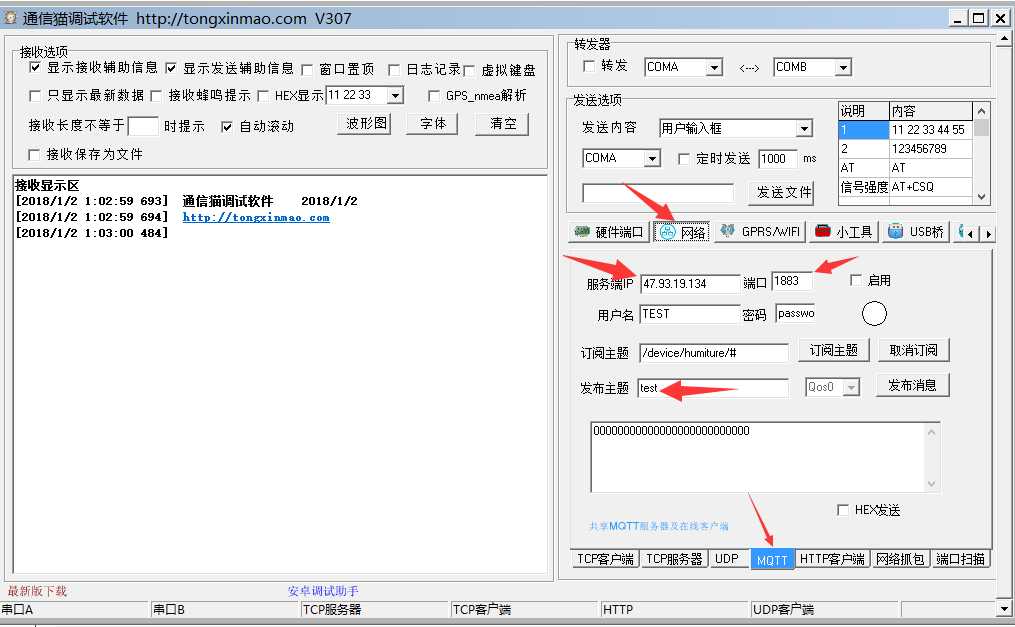Screen dimensions: 1015x627
Task: Click the timed send interval 1000 field
Action: (778, 159)
